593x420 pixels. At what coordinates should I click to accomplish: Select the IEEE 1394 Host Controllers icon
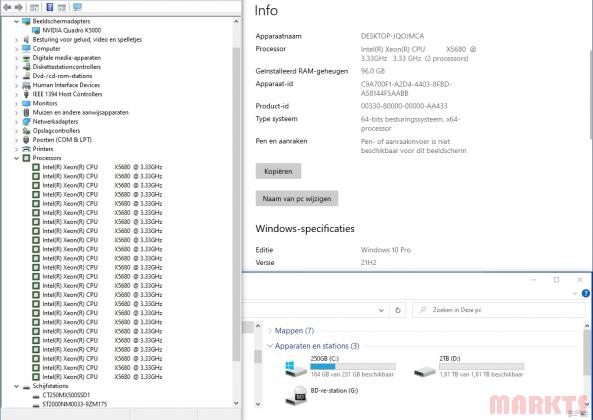(26, 94)
